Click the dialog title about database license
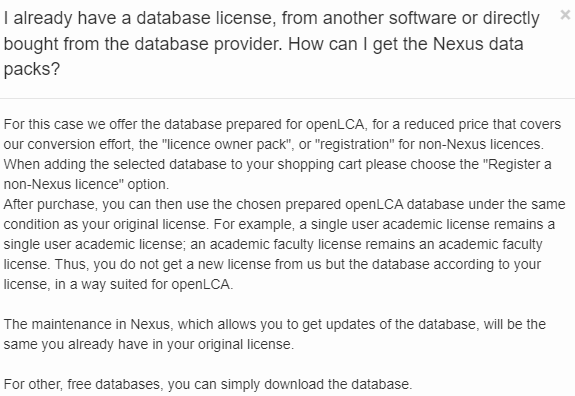This screenshot has height=396, width=575. coord(271,43)
